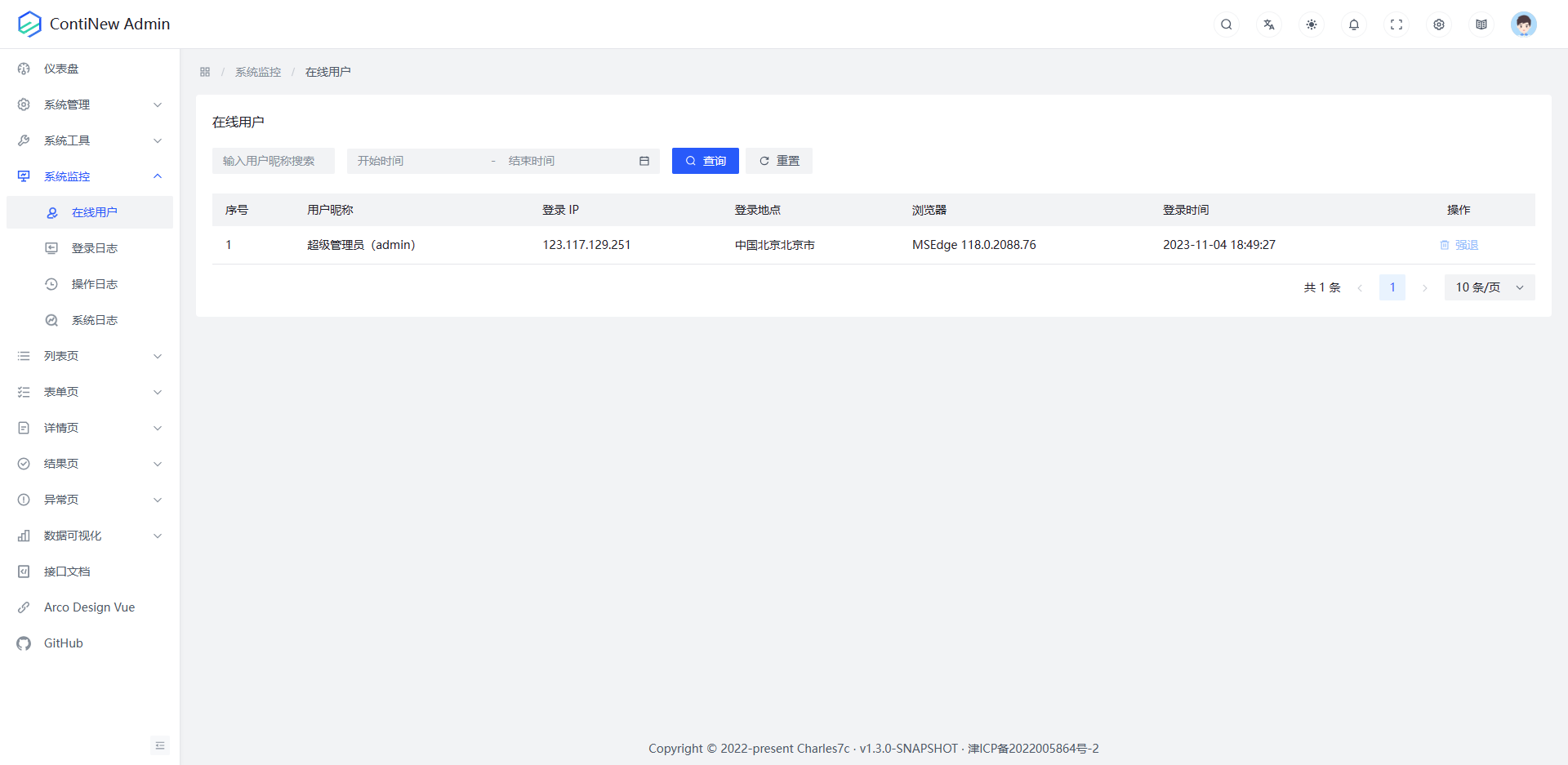Collapse the sidebar using the bottom-left toggle
This screenshot has height=765, width=1568.
[x=160, y=745]
